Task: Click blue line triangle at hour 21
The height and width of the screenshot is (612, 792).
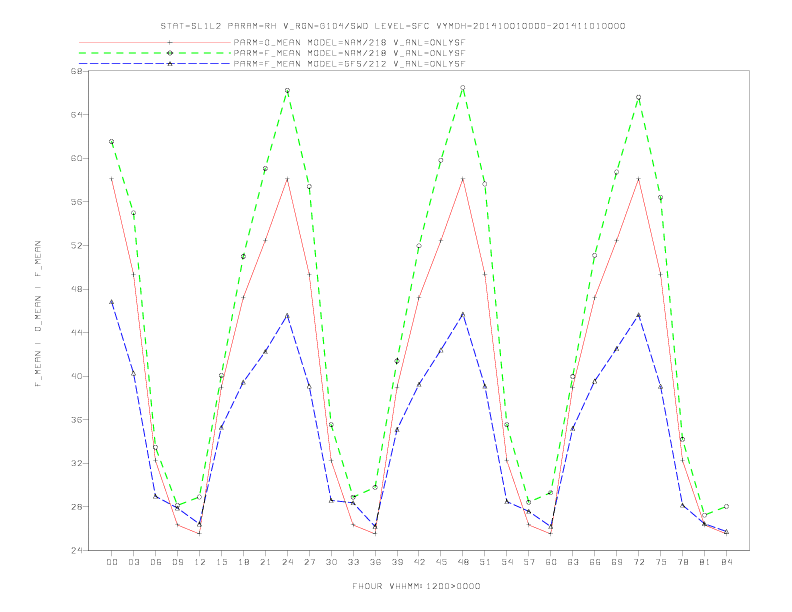Action: [x=265, y=351]
